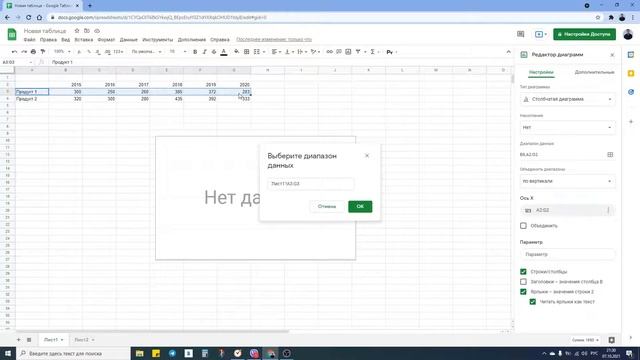Image resolution: width=640 pixels, height=360 pixels.
Task: Click the Undo toolbar icon
Action: (x=14, y=52)
